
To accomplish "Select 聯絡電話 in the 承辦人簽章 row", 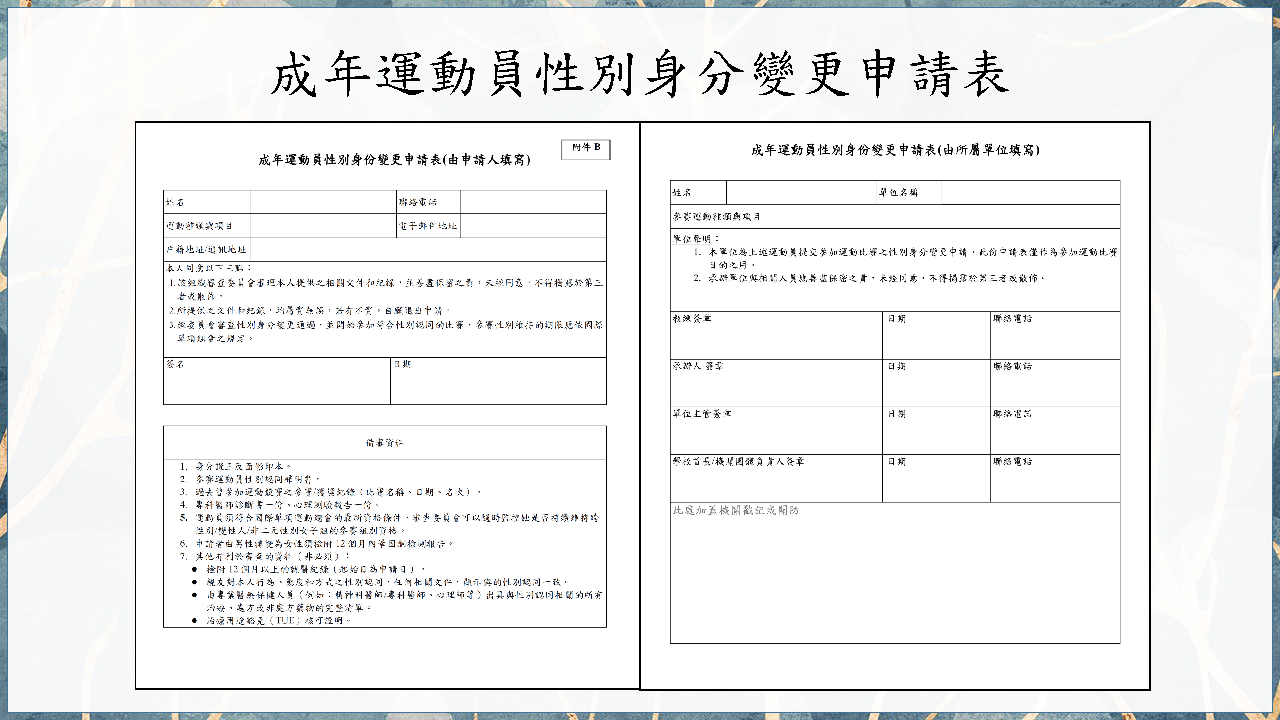I will point(1013,367).
